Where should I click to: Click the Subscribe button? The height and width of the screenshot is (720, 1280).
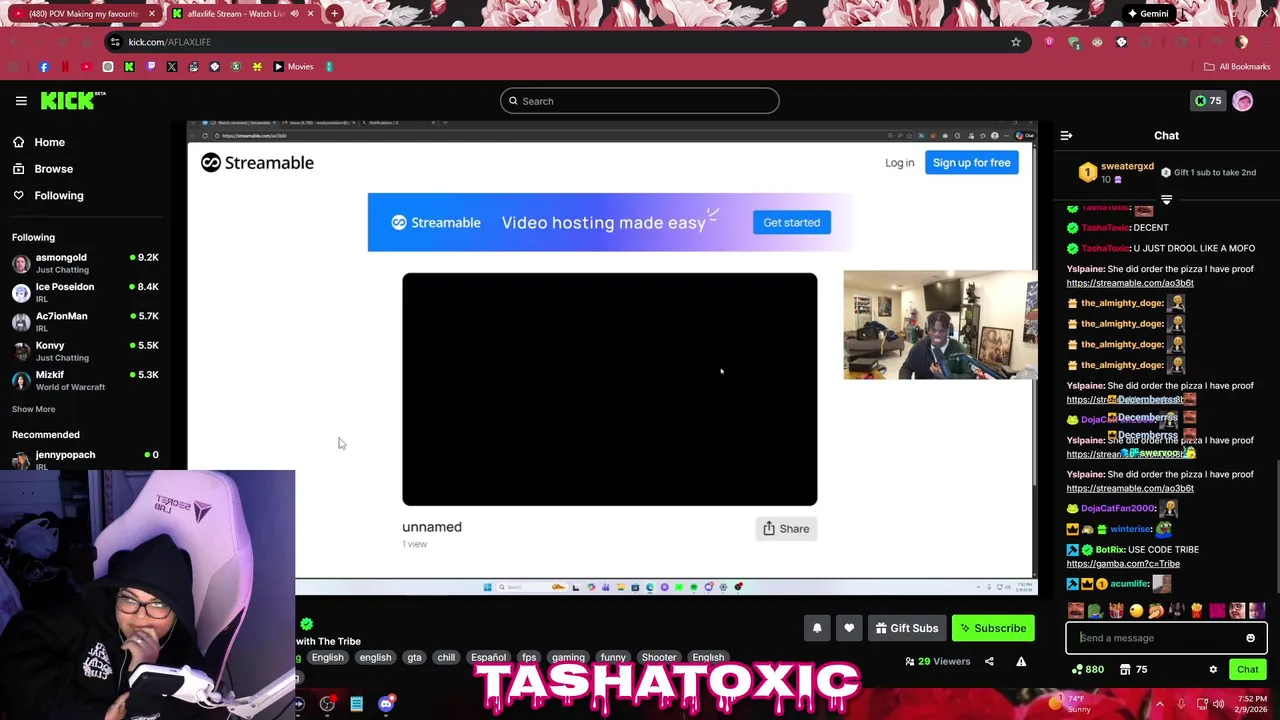993,628
